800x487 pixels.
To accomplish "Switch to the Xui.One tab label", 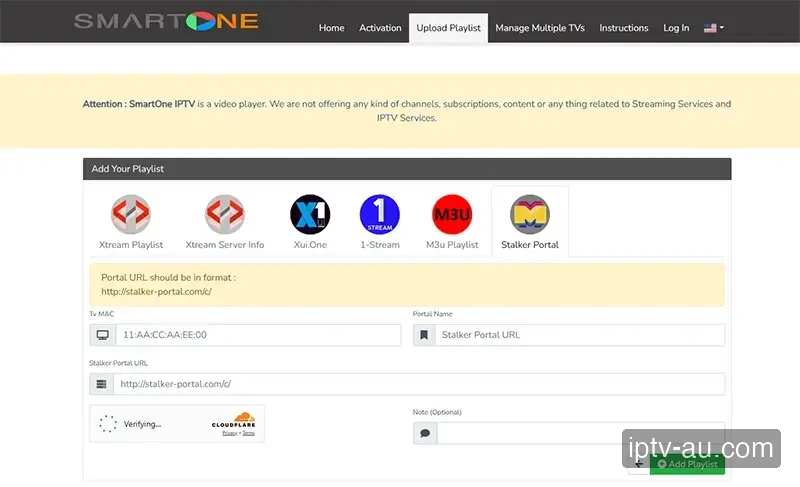I will pos(310,245).
